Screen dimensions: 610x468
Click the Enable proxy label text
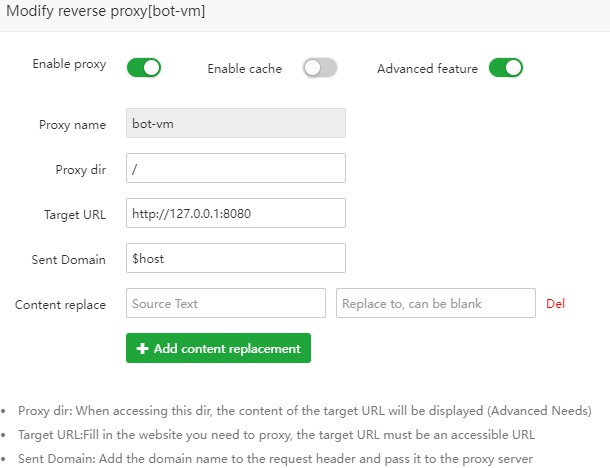coord(69,64)
